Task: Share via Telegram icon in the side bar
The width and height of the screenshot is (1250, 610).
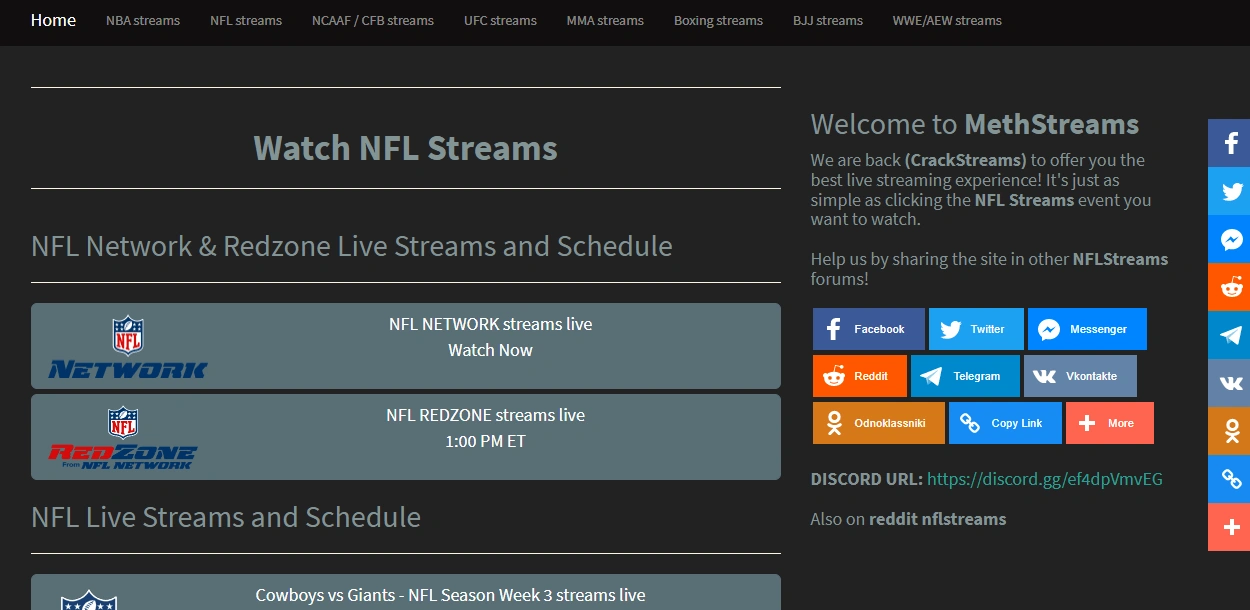Action: click(1230, 335)
